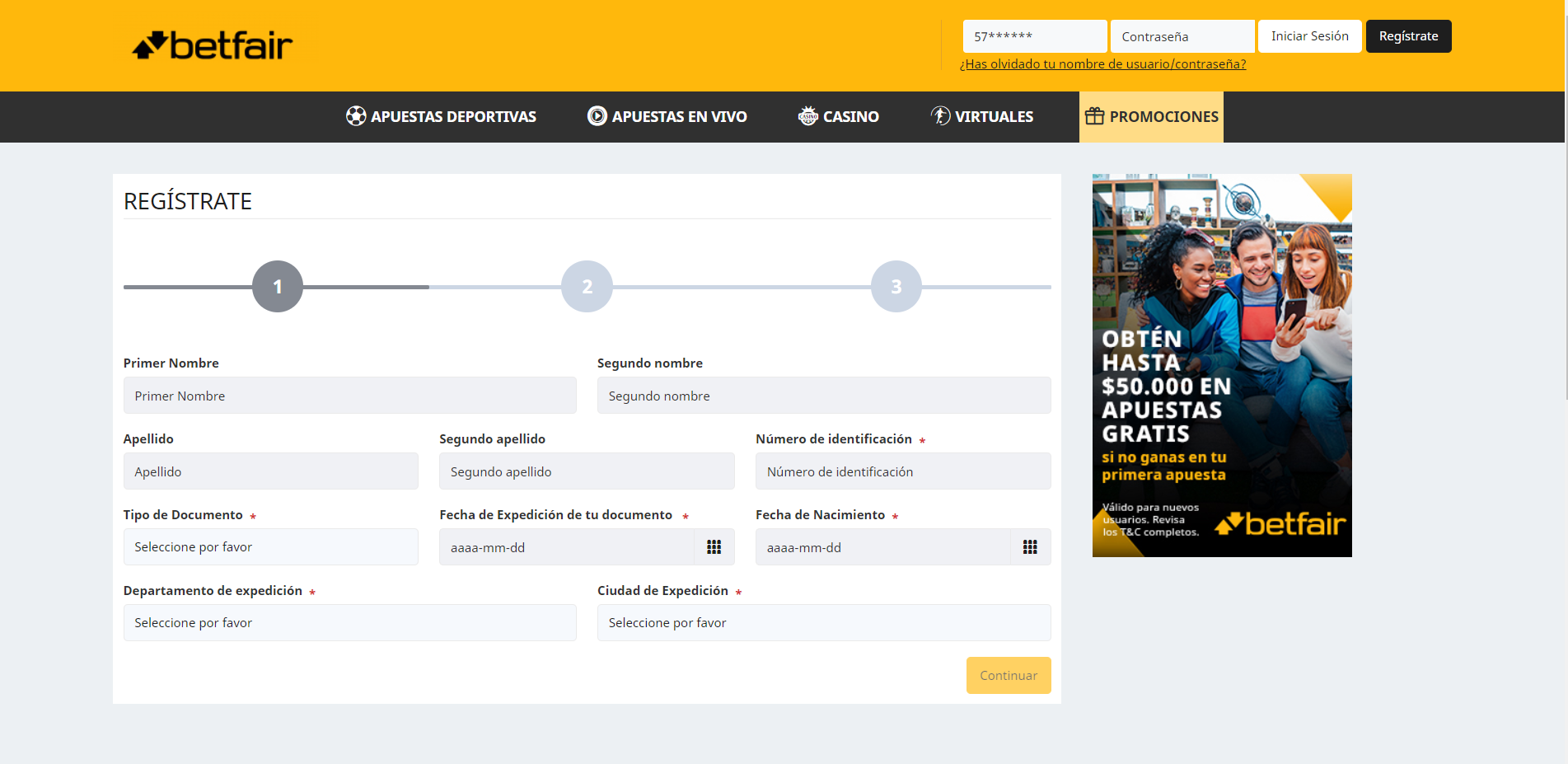The width and height of the screenshot is (1568, 764).
Task: Go to Apuestas en Vivo section
Action: (667, 117)
